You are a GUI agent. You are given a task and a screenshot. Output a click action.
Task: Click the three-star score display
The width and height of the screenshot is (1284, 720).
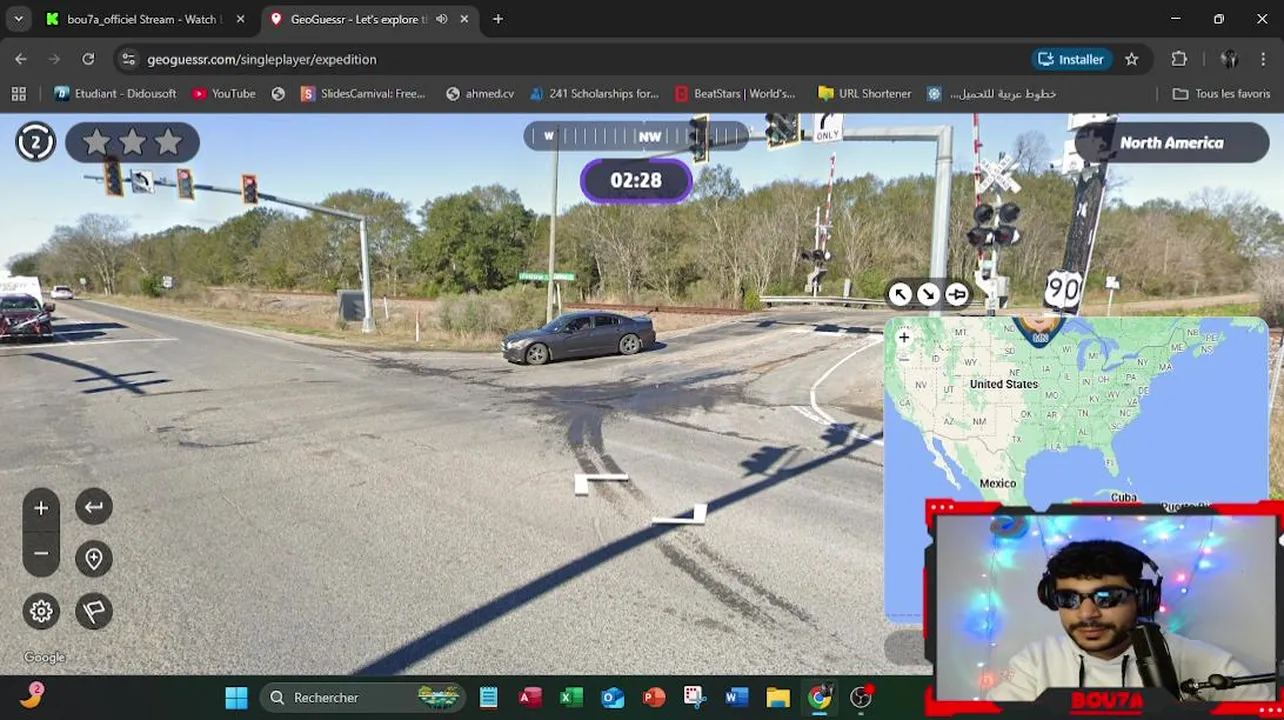pos(132,142)
